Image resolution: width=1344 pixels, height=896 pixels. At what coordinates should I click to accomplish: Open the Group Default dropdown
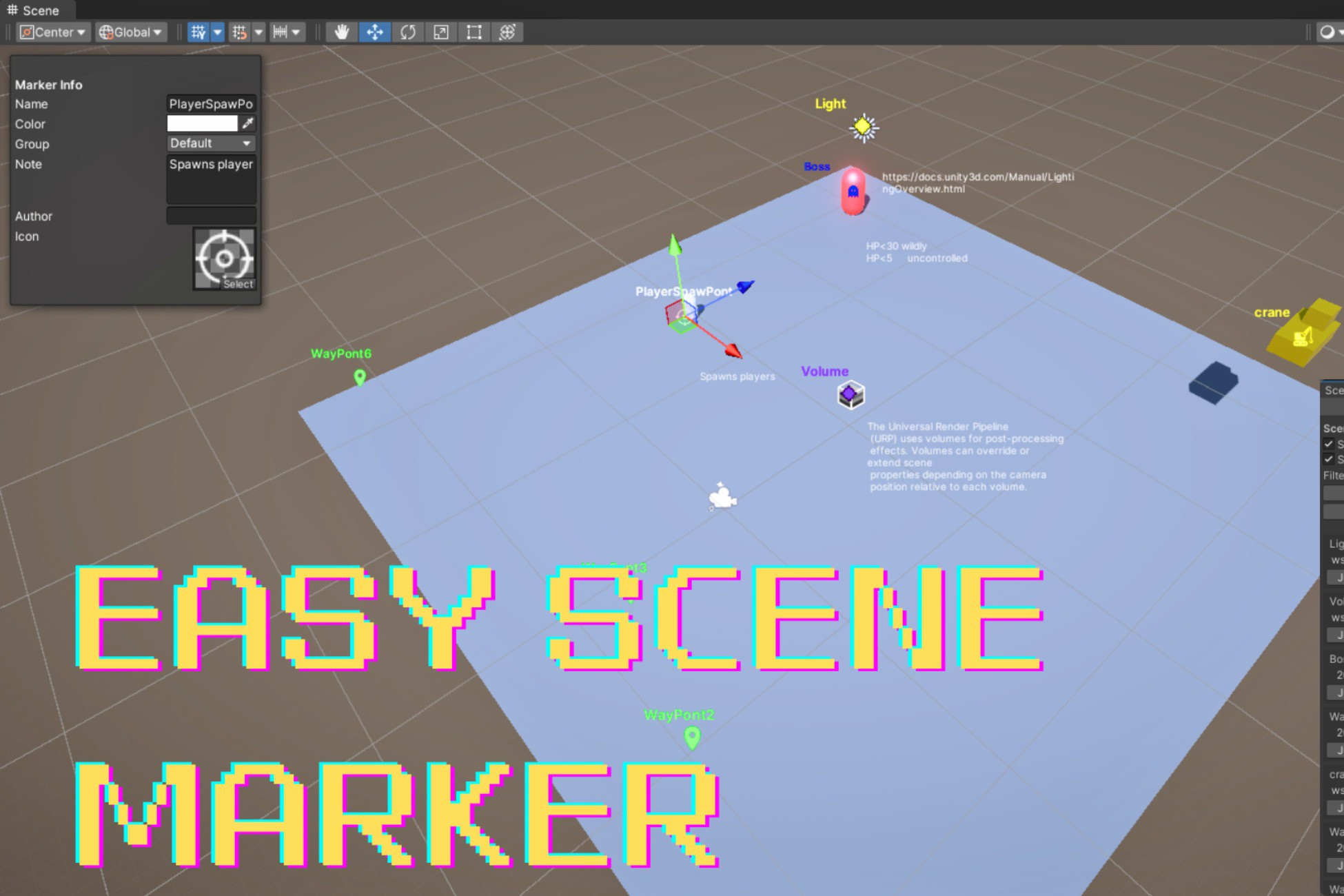point(211,143)
